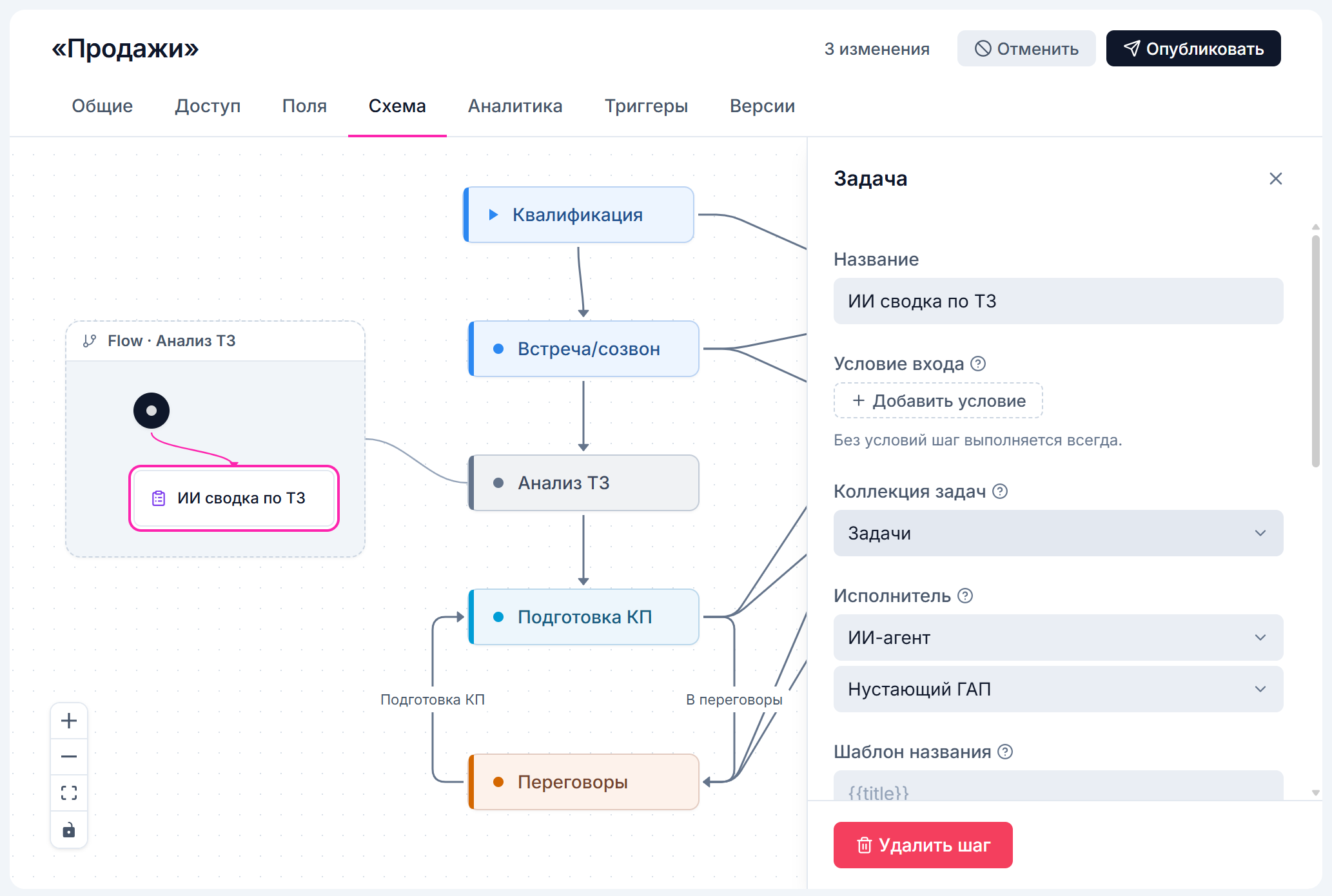1332x896 pixels.
Task: Open the ИИ-агент executor dropdown
Action: tap(1058, 638)
